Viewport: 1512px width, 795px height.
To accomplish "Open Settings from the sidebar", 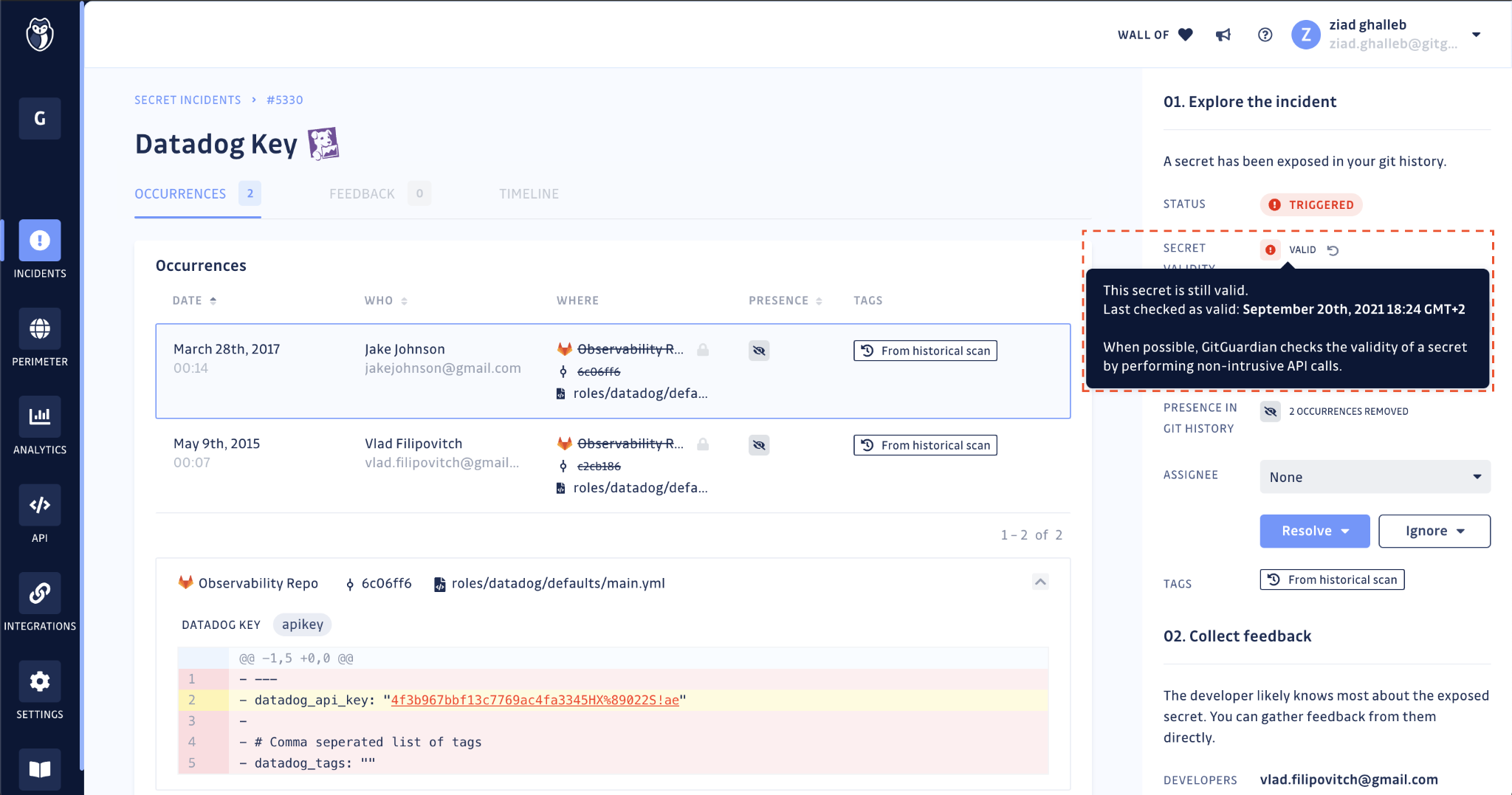I will point(40,681).
